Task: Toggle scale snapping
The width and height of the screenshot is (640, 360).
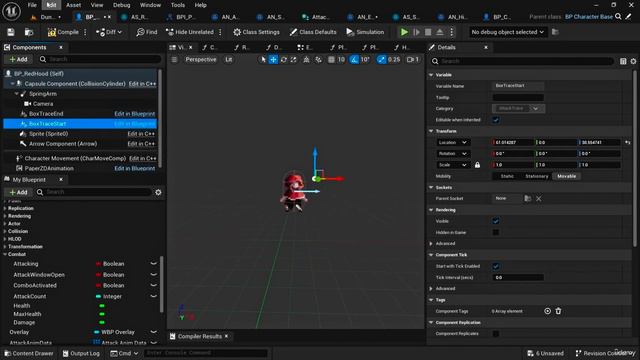Action: click(x=381, y=60)
